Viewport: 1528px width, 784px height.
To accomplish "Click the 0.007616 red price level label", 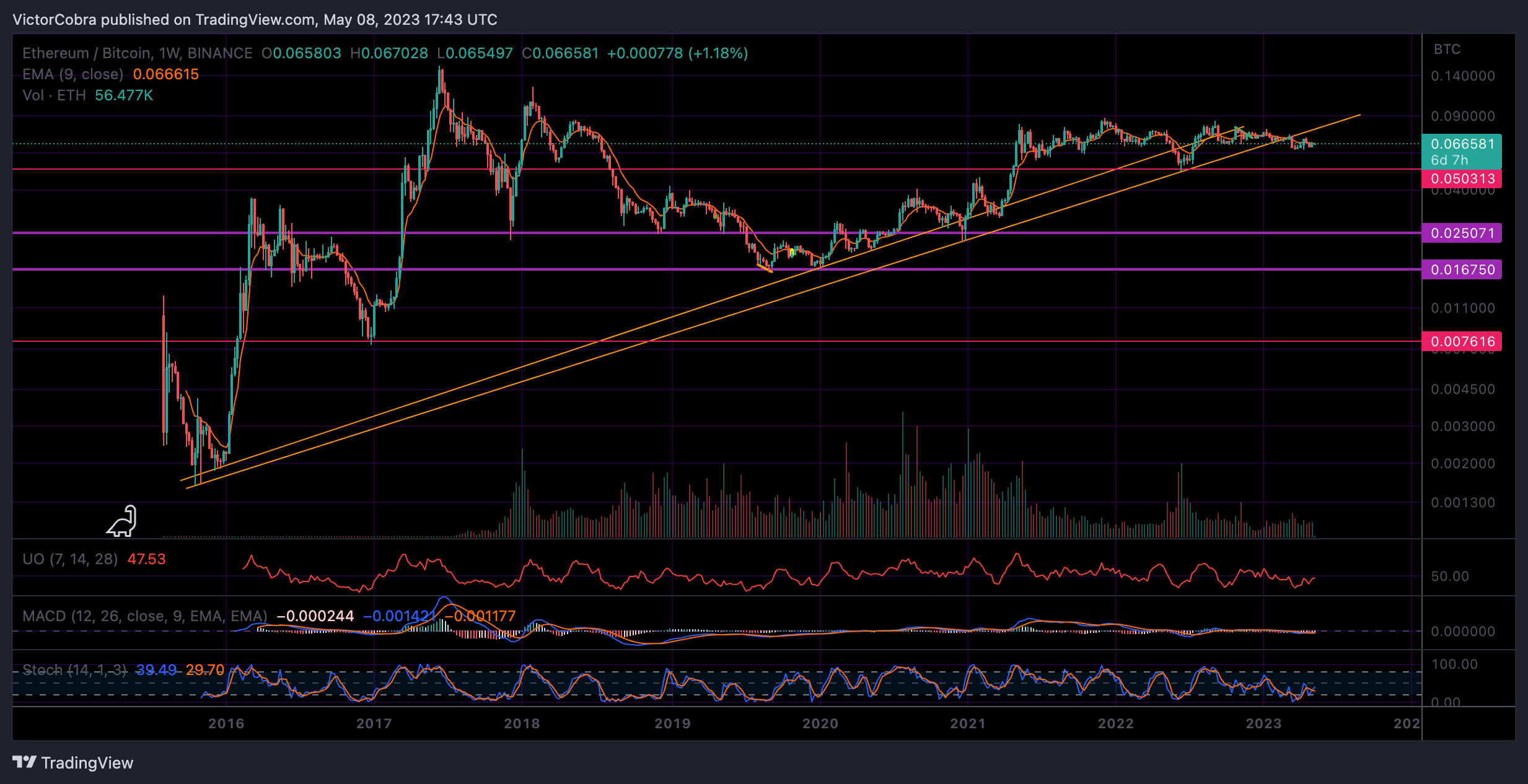I will [1462, 341].
